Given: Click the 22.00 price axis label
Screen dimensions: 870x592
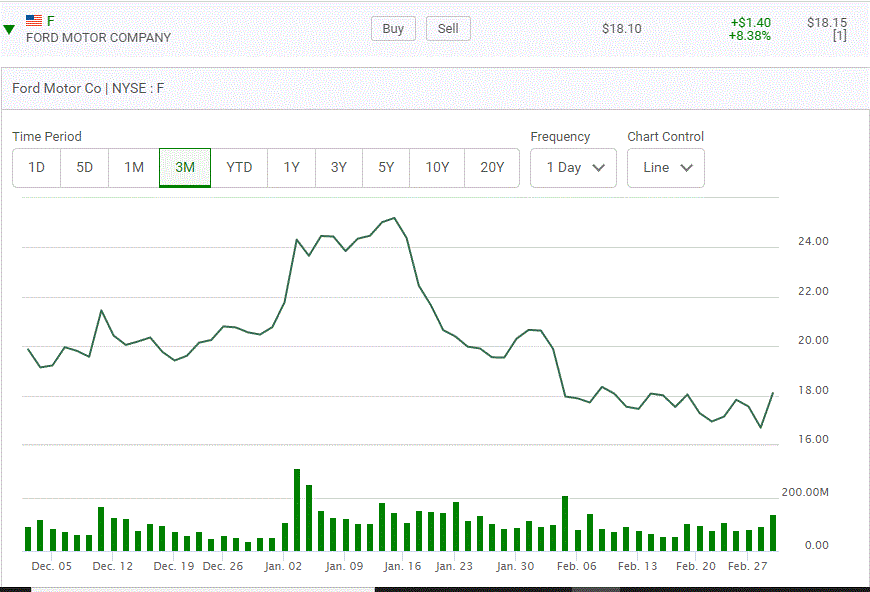Looking at the screenshot, I should (x=813, y=291).
